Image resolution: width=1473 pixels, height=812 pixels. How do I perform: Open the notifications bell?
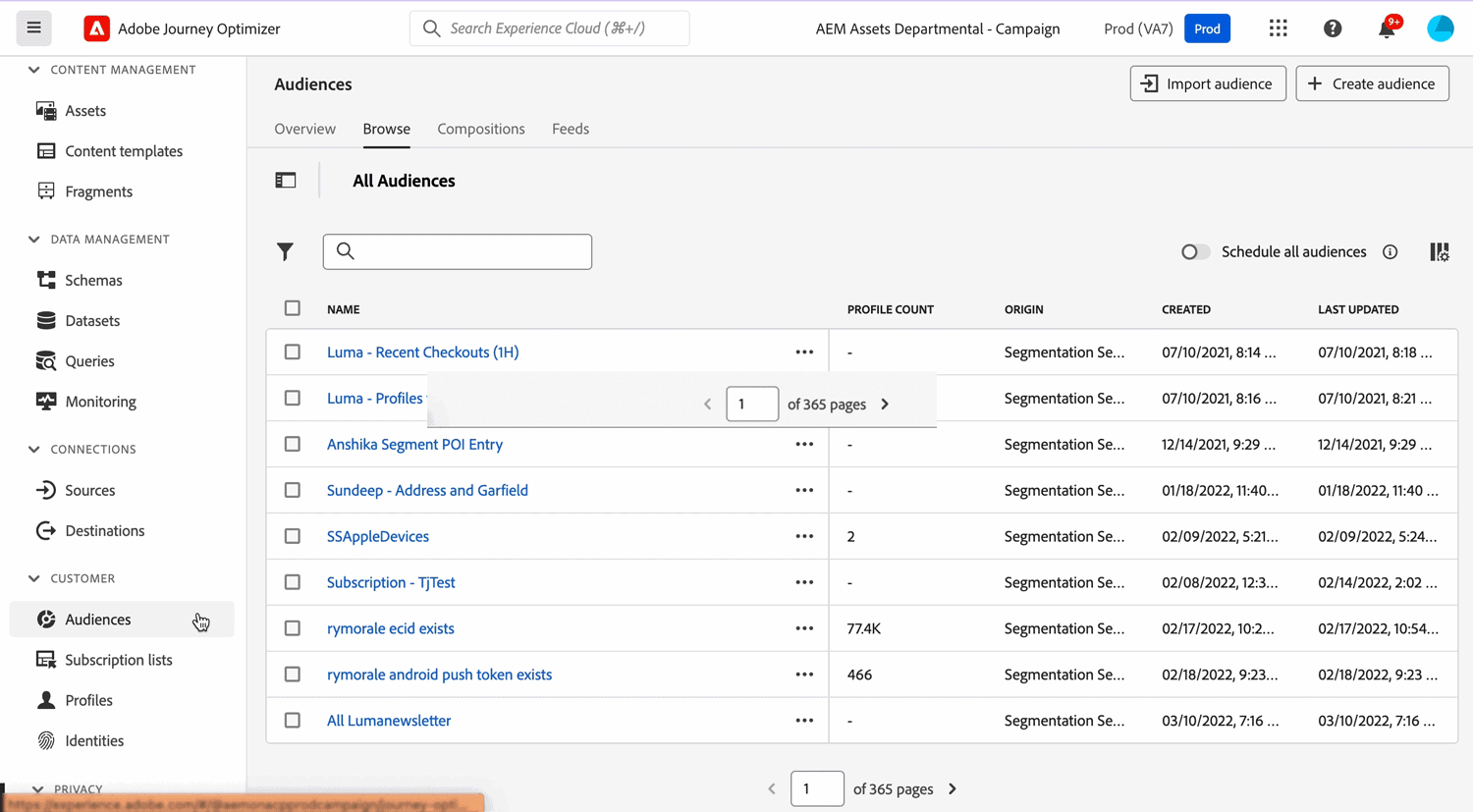click(x=1386, y=28)
